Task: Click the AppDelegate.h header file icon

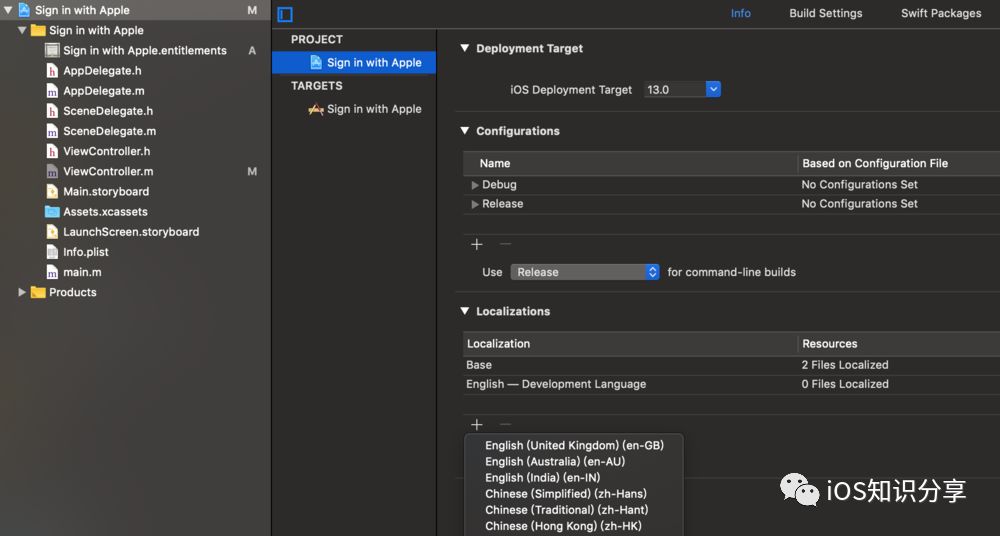Action: [52, 71]
